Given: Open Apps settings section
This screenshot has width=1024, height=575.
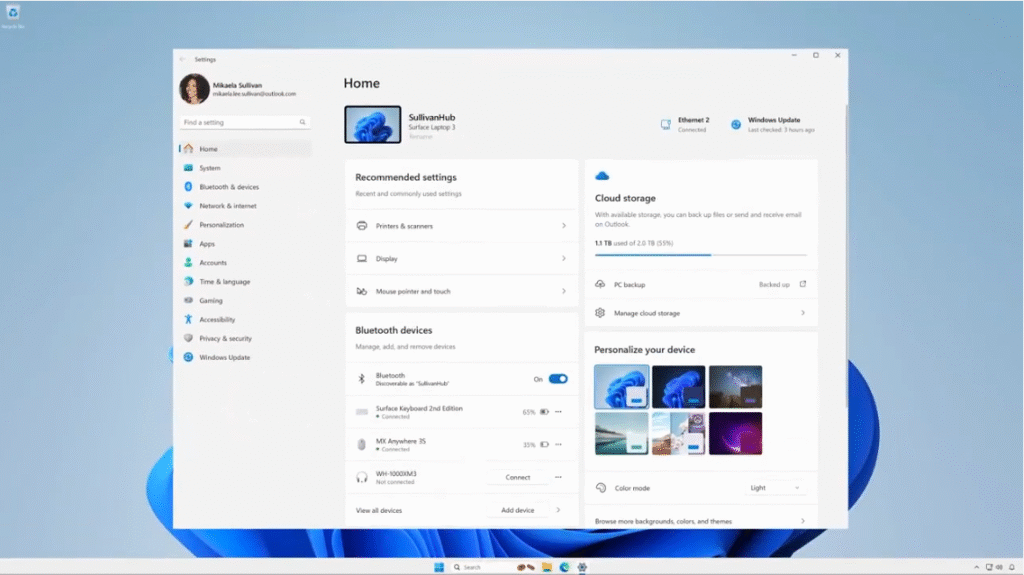Looking at the screenshot, I should tap(246, 244).
